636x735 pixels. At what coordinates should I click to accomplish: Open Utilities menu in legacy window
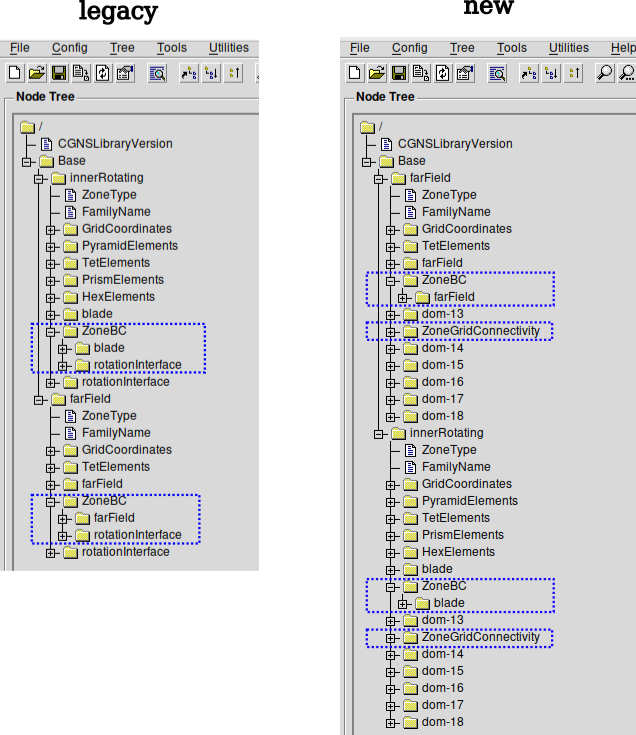229,48
